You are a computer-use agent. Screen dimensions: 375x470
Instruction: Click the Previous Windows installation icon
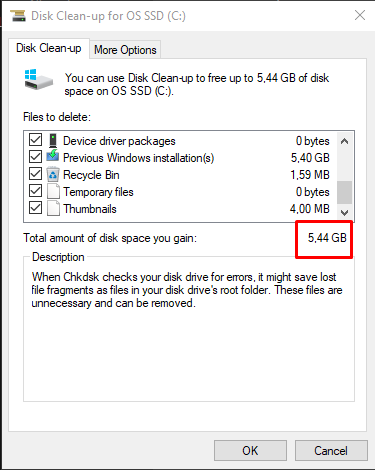coord(53,156)
